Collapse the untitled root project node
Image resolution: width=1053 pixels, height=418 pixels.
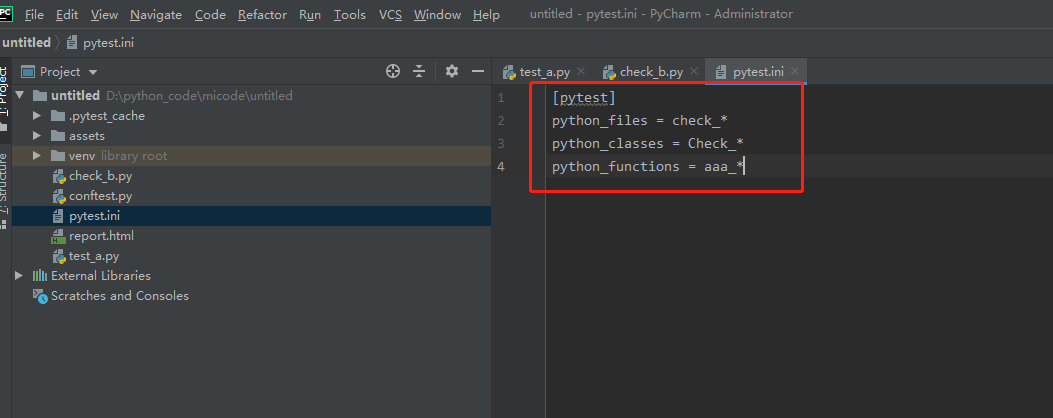pyautogui.click(x=19, y=95)
